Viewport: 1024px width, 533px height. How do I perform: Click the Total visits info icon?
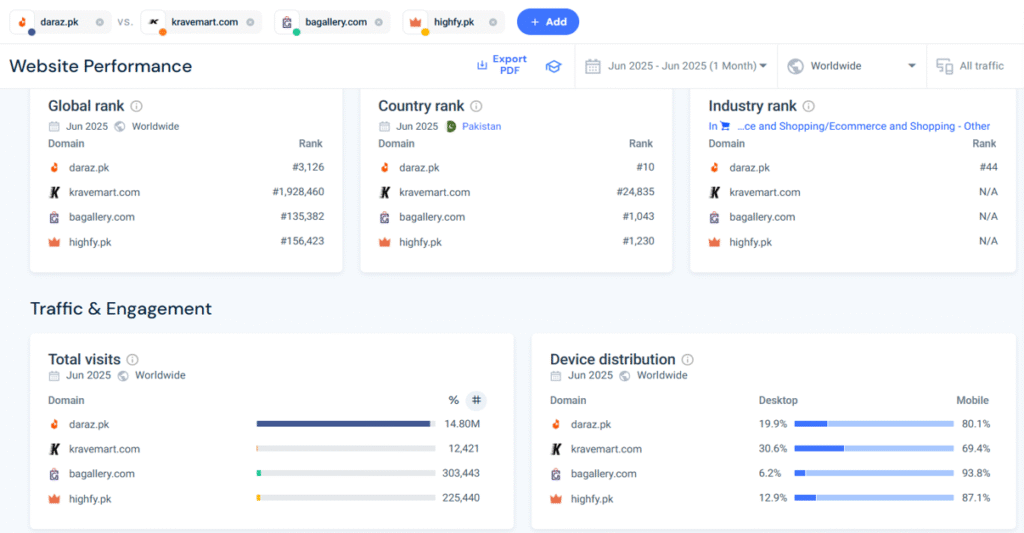tap(132, 360)
